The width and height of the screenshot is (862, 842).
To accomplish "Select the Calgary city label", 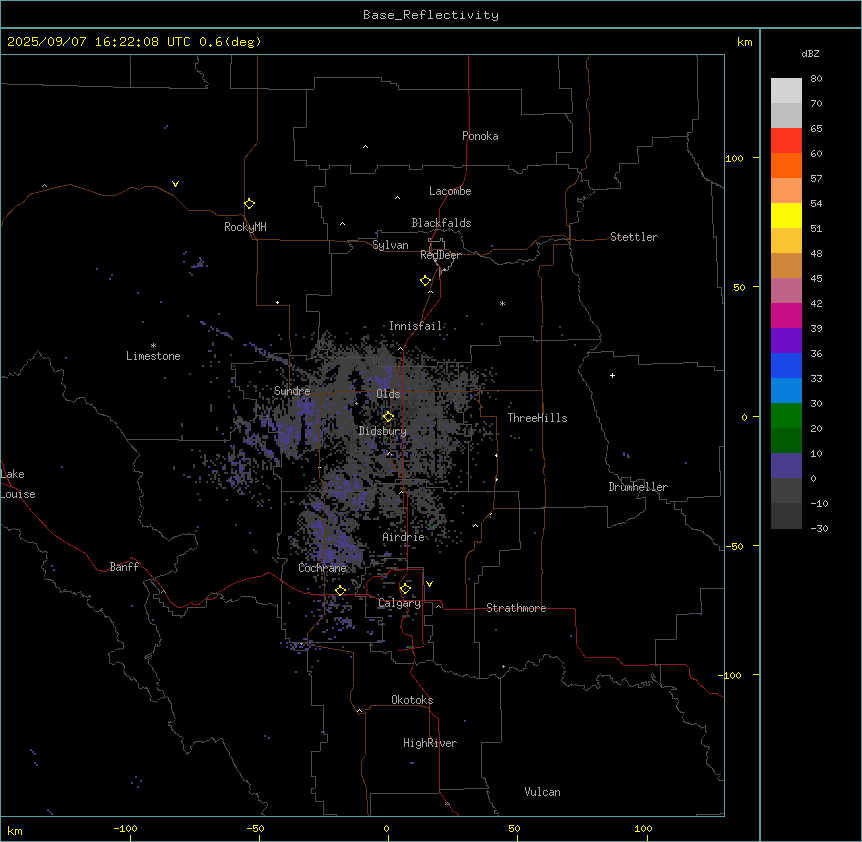I will tap(399, 603).
